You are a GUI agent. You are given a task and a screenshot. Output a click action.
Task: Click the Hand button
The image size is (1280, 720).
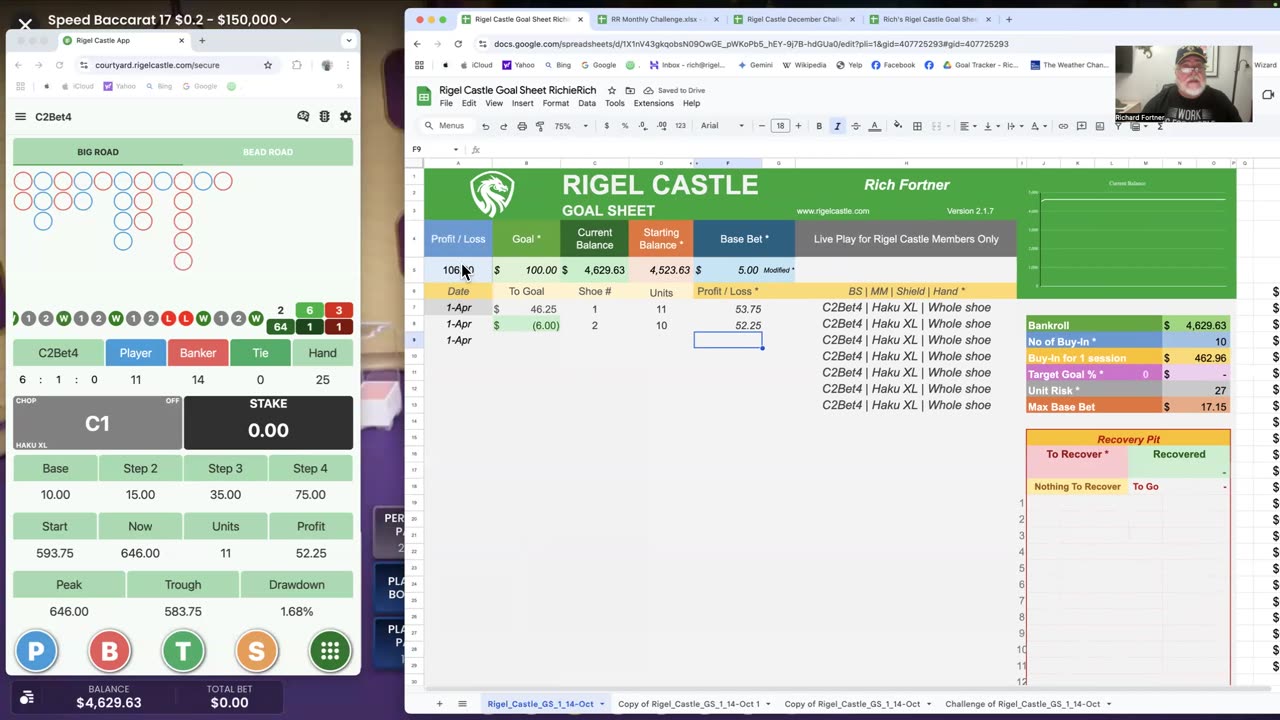(322, 353)
